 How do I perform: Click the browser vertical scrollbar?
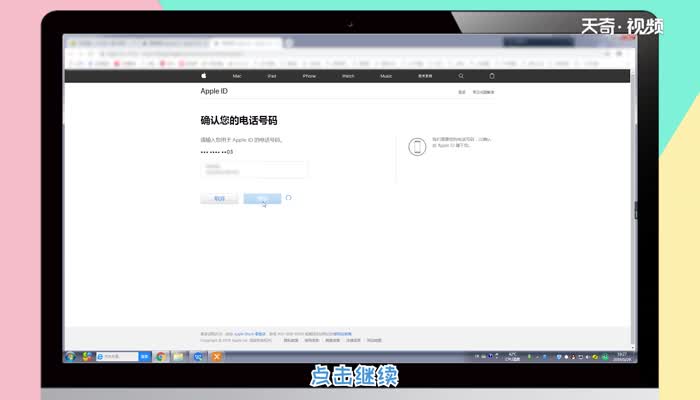tap(633, 210)
